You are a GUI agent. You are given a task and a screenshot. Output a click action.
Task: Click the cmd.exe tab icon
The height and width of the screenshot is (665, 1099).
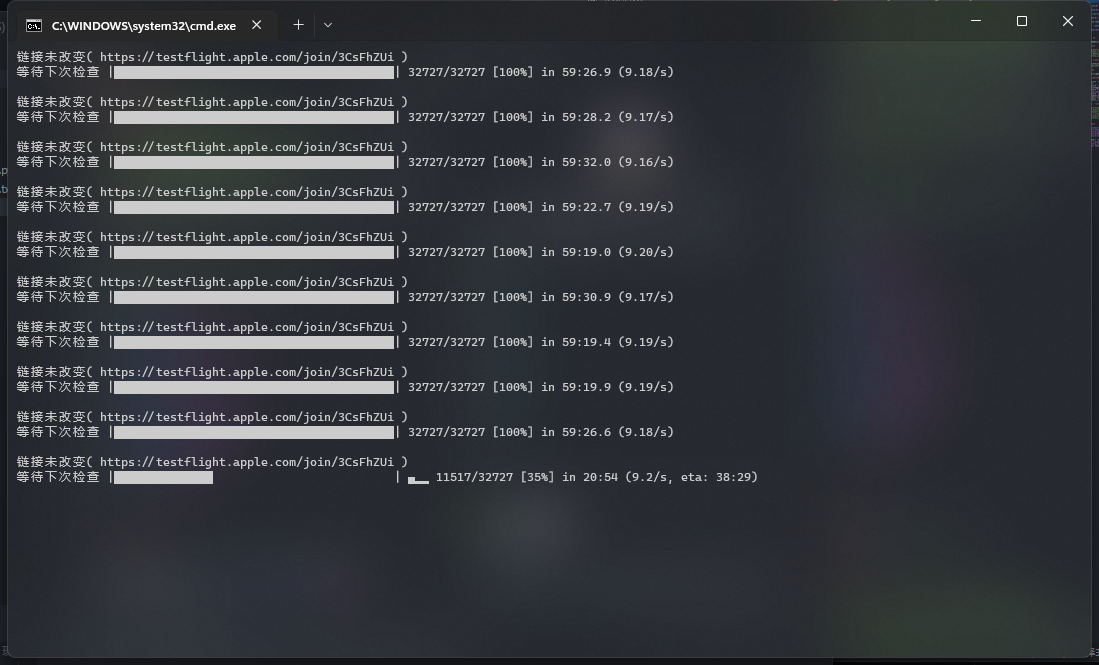[34, 26]
